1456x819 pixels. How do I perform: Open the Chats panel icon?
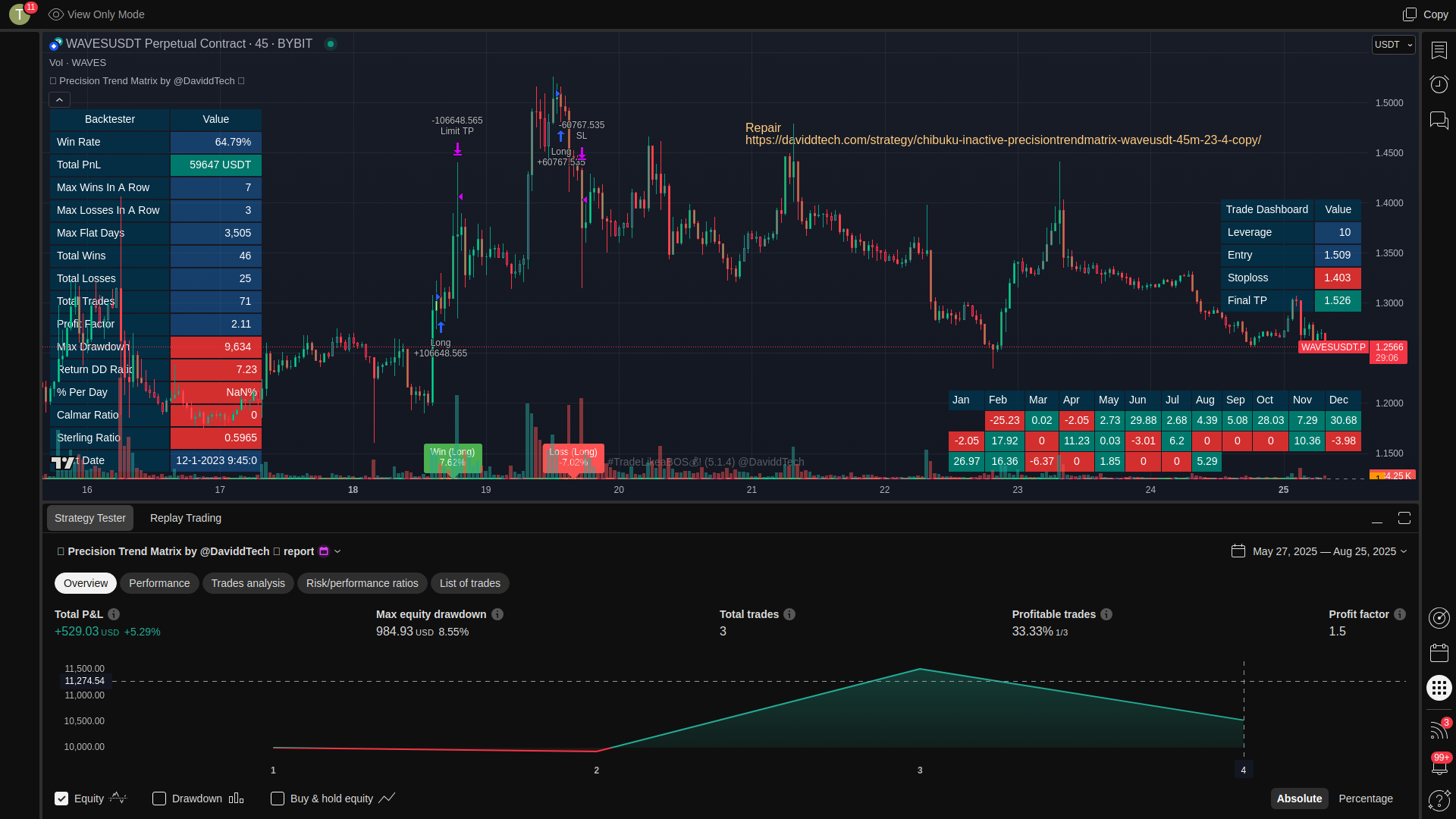[x=1439, y=120]
